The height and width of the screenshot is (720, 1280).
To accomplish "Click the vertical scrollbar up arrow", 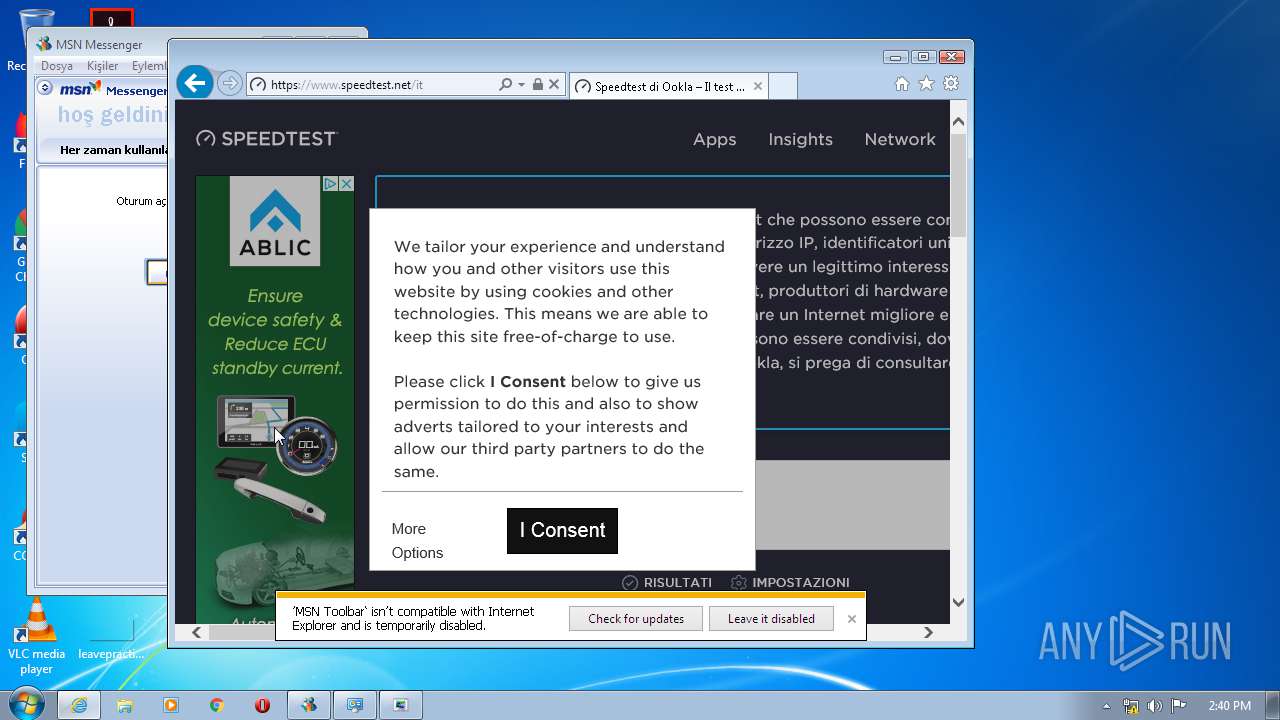I will point(958,121).
